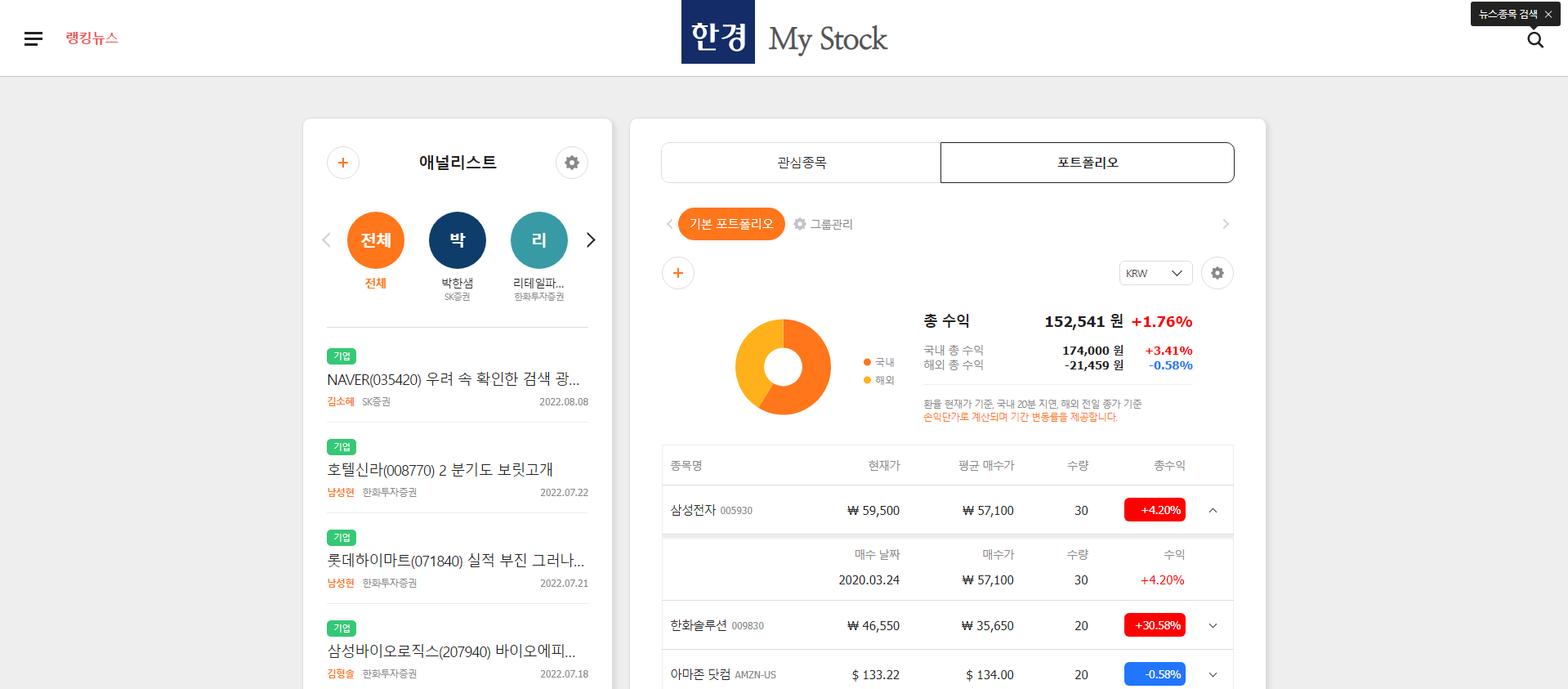
Task: Open the KRW currency dropdown
Action: pyautogui.click(x=1155, y=273)
